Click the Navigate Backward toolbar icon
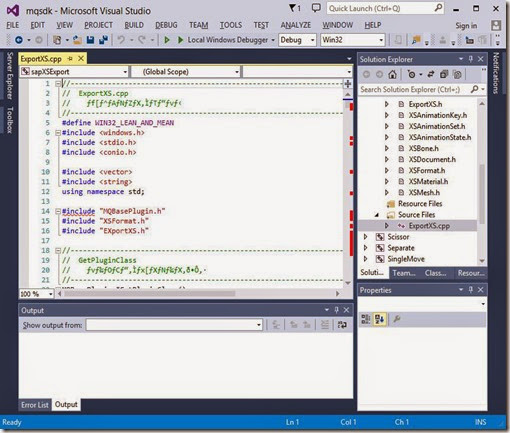The width and height of the screenshot is (510, 433). pyautogui.click(x=19, y=40)
